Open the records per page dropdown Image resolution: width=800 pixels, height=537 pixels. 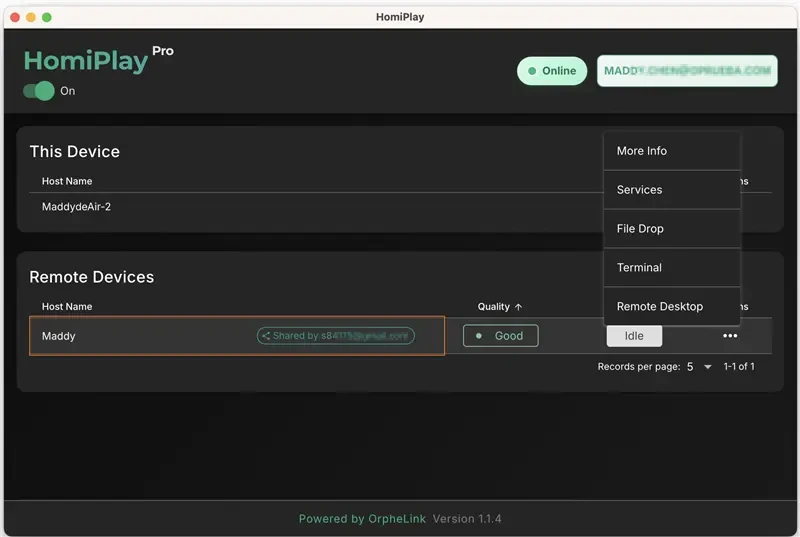point(699,367)
